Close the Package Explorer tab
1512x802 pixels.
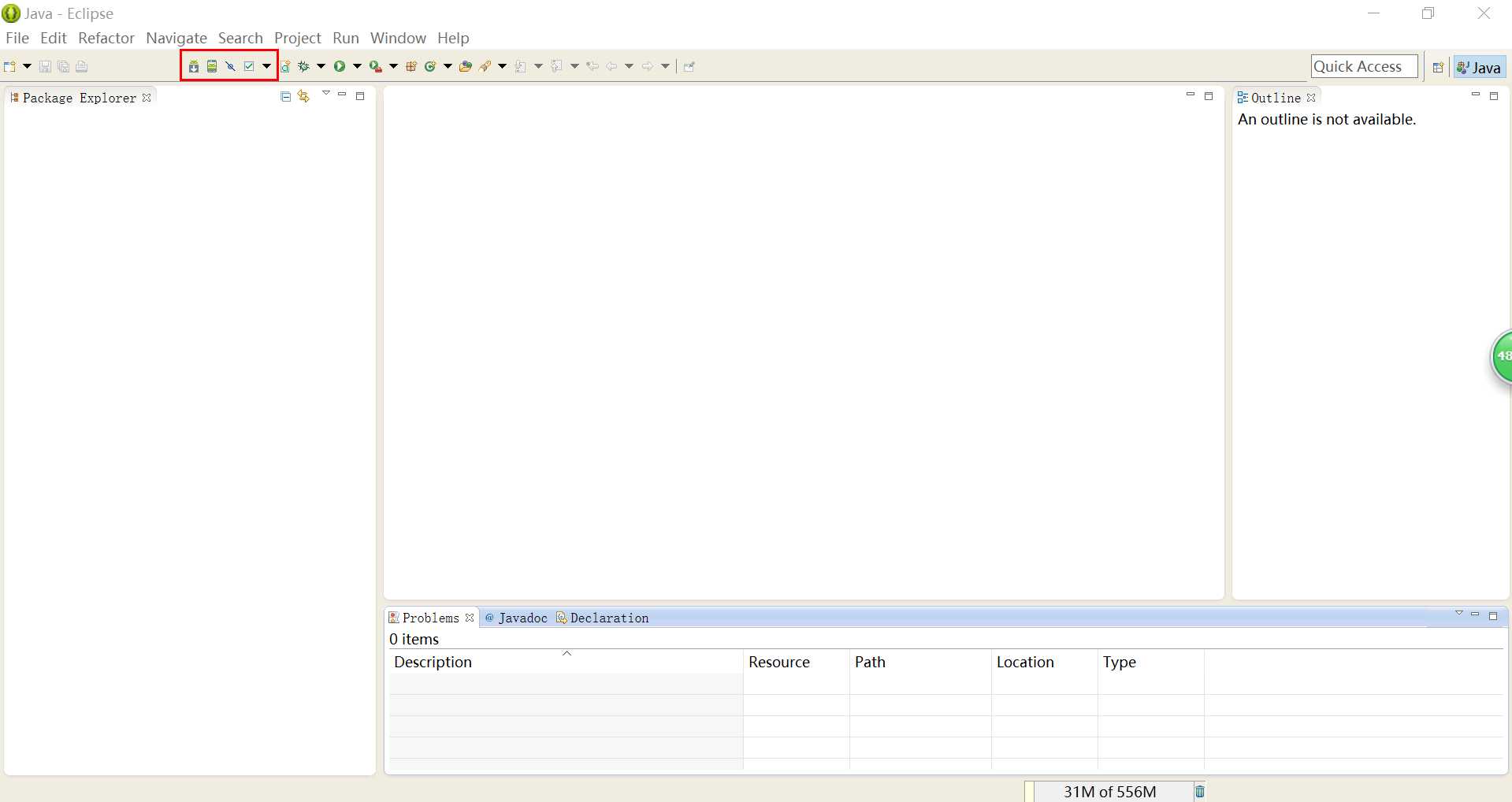pyautogui.click(x=147, y=98)
